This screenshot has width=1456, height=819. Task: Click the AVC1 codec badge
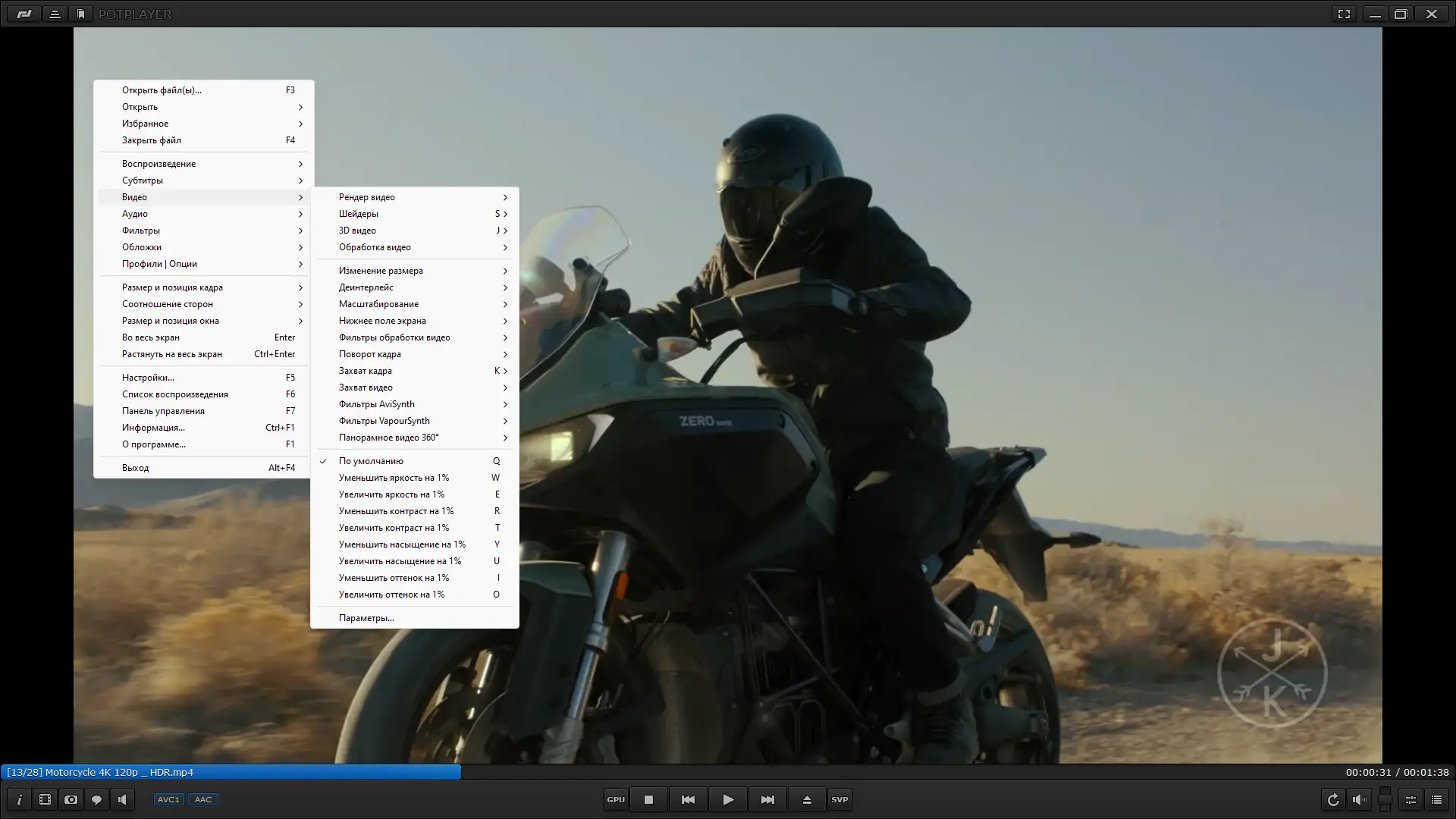click(168, 799)
